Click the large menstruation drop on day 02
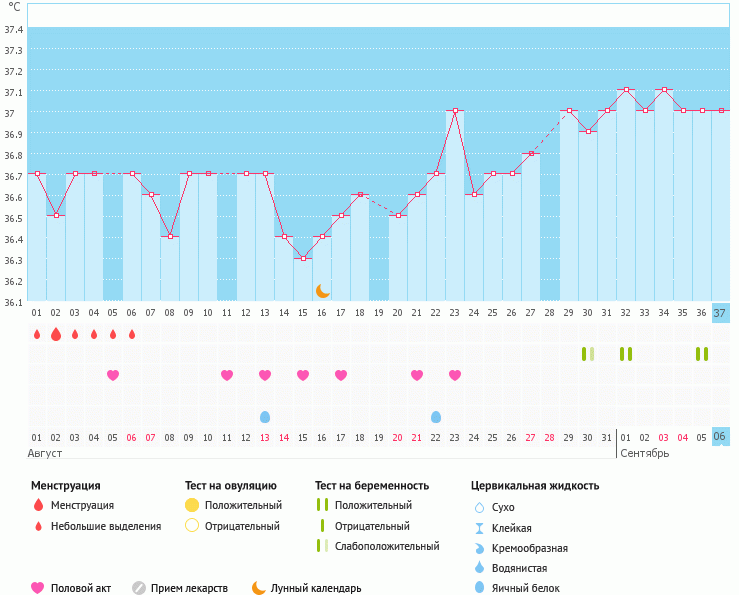Image resolution: width=739 pixels, height=595 pixels. (56, 334)
